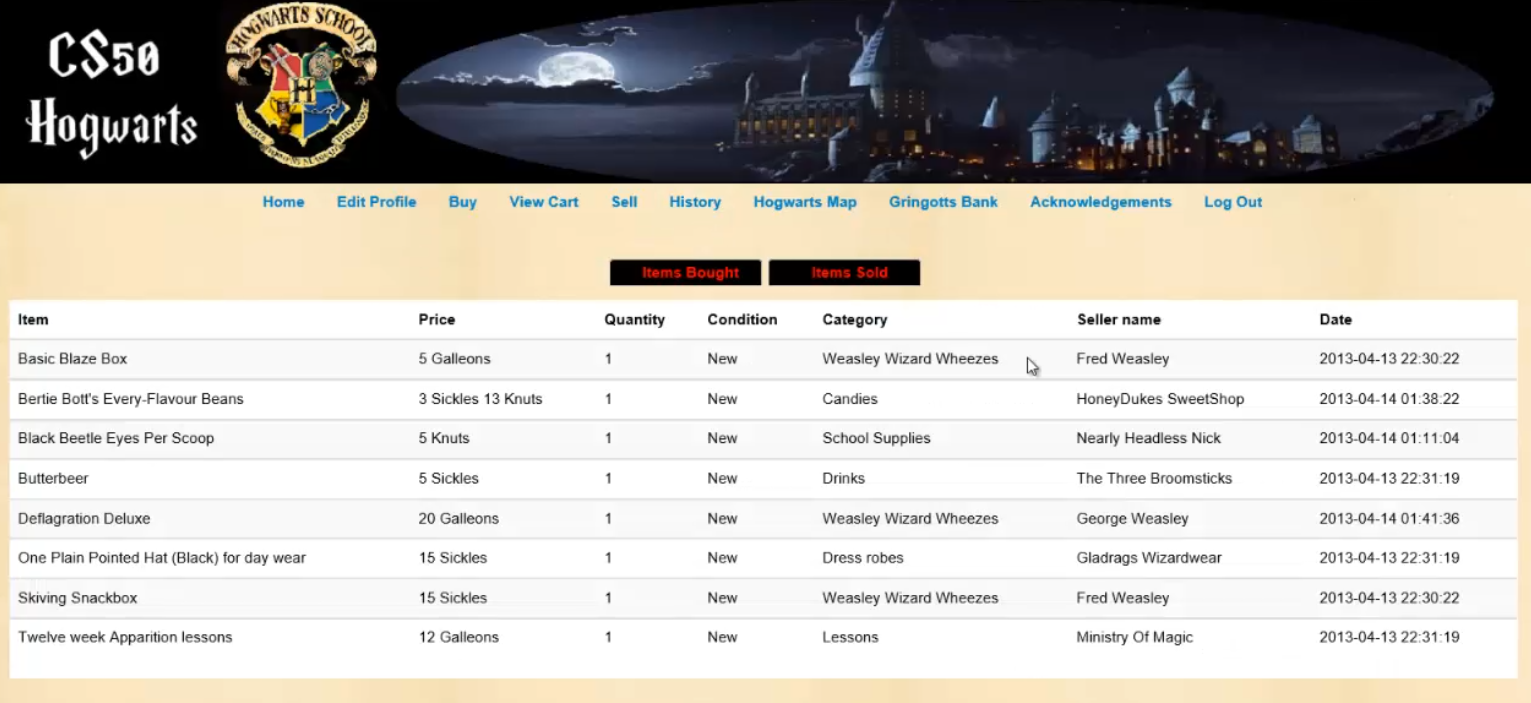The height and width of the screenshot is (703, 1531).
Task: Open the Edit Profile page
Action: (376, 202)
